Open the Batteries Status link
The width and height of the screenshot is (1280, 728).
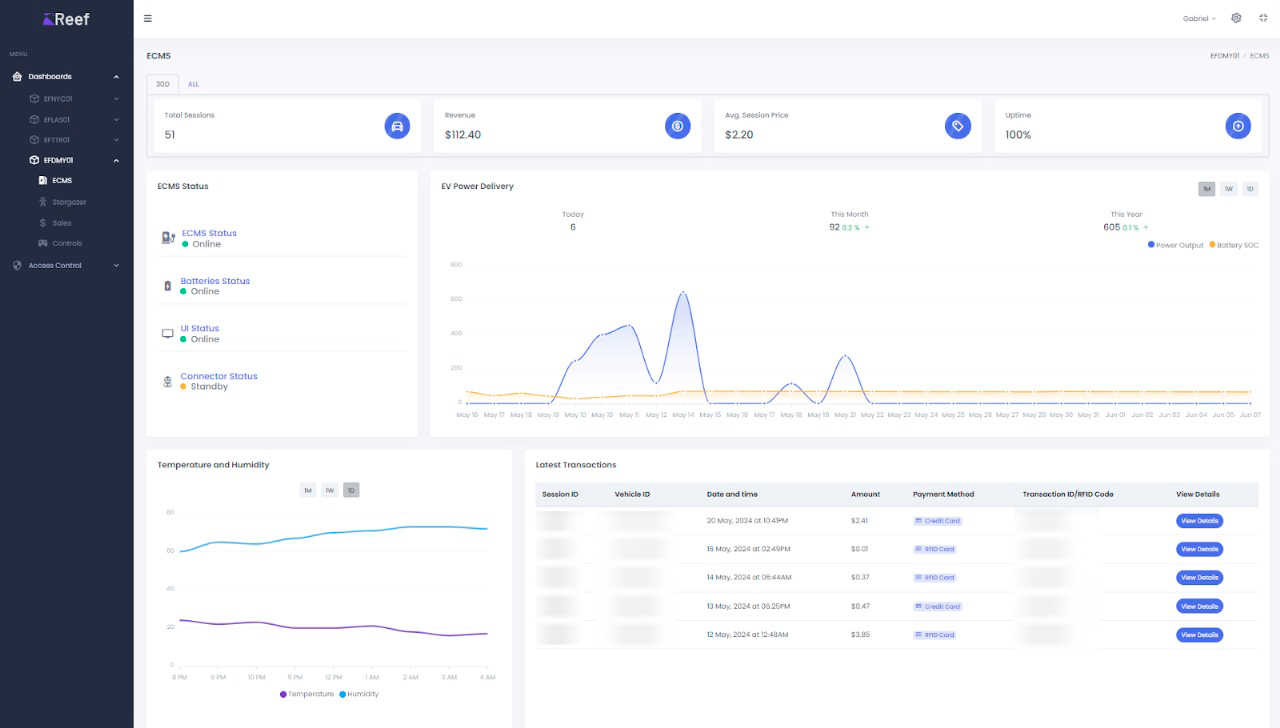pyautogui.click(x=215, y=281)
